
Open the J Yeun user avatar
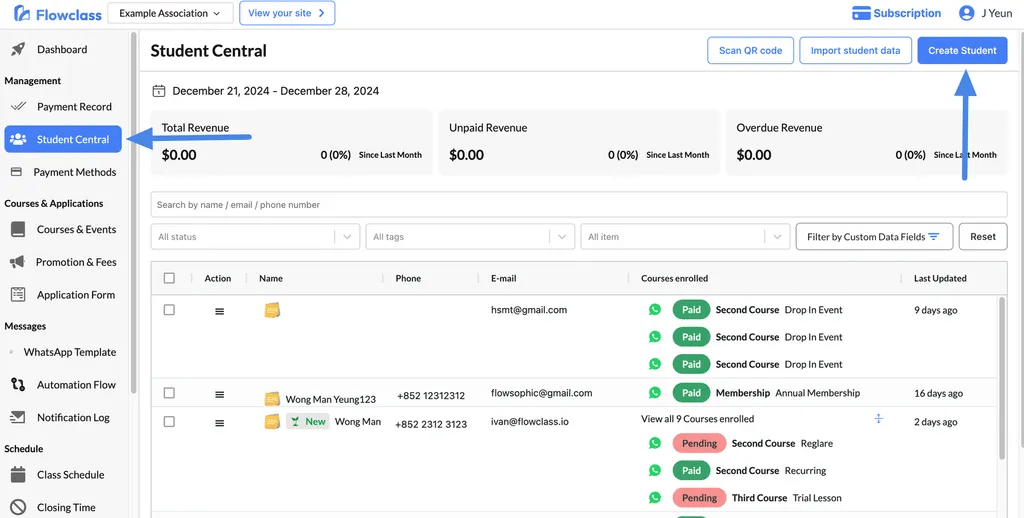[967, 13]
